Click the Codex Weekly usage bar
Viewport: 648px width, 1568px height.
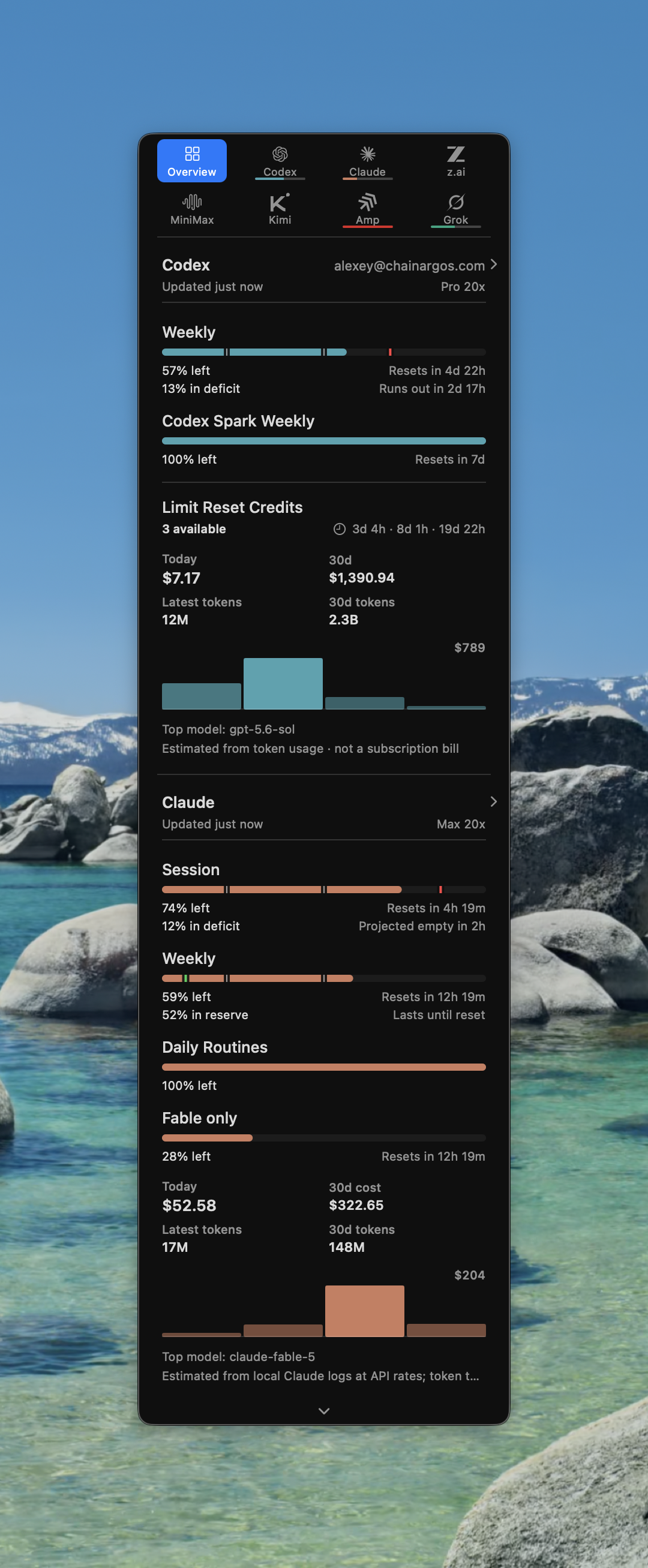tap(324, 352)
